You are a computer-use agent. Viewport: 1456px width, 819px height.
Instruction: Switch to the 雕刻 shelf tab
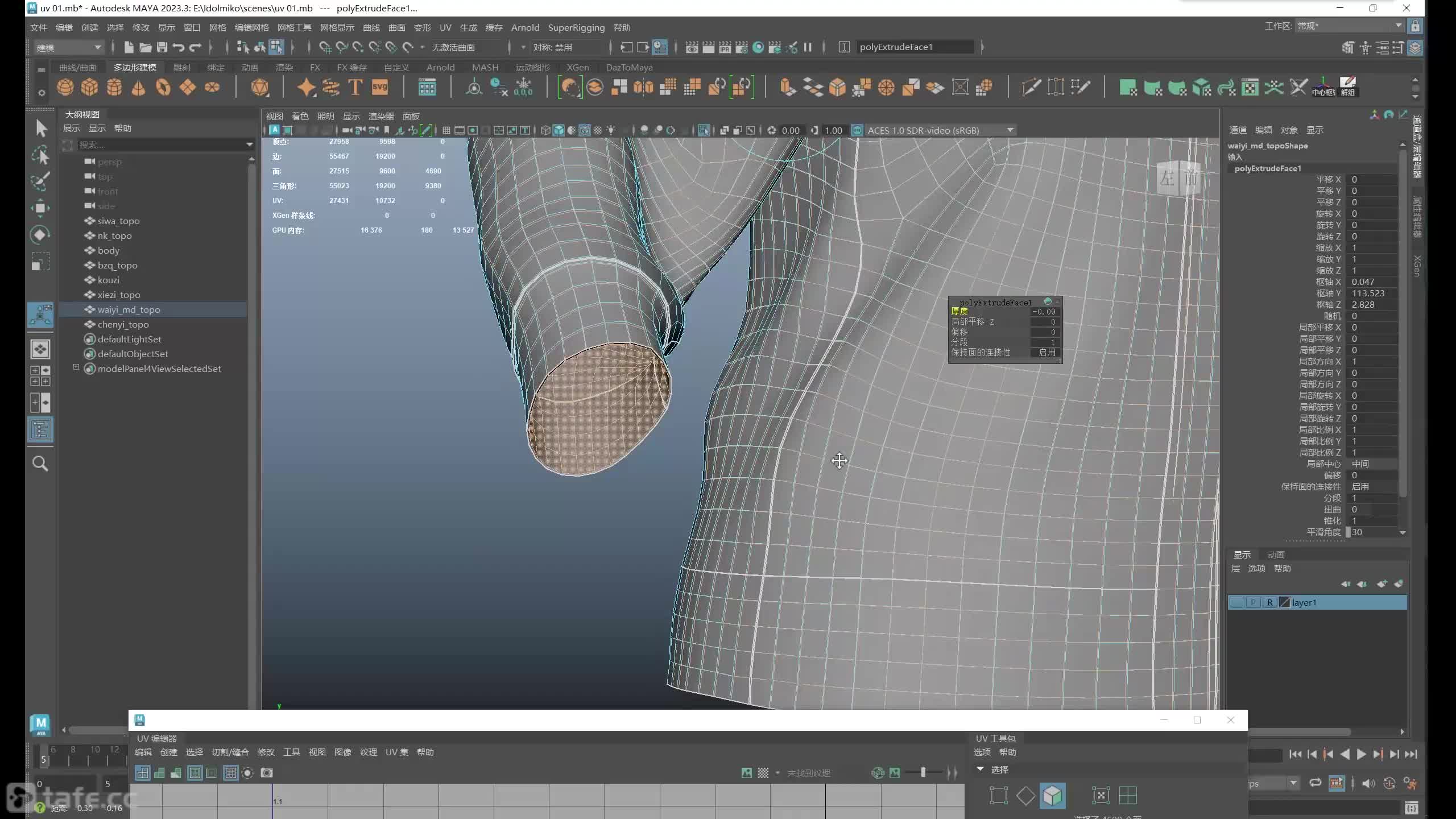point(181,67)
